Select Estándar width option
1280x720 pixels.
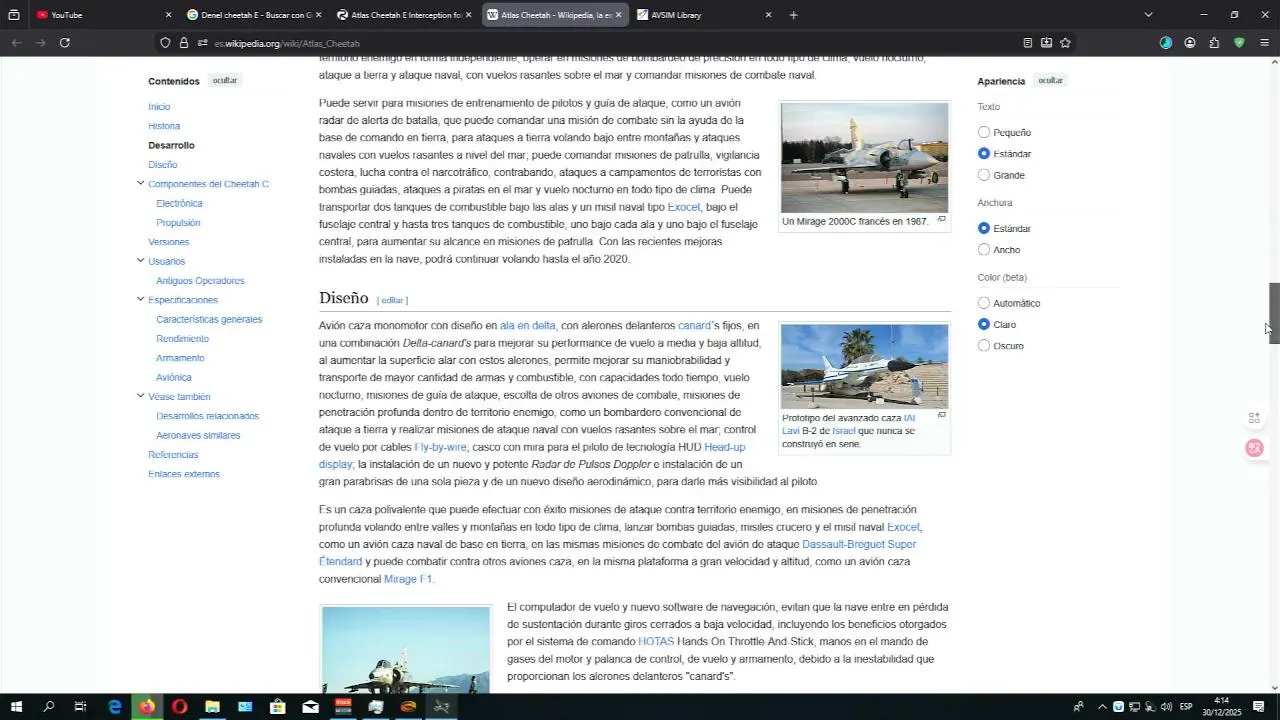(x=984, y=229)
